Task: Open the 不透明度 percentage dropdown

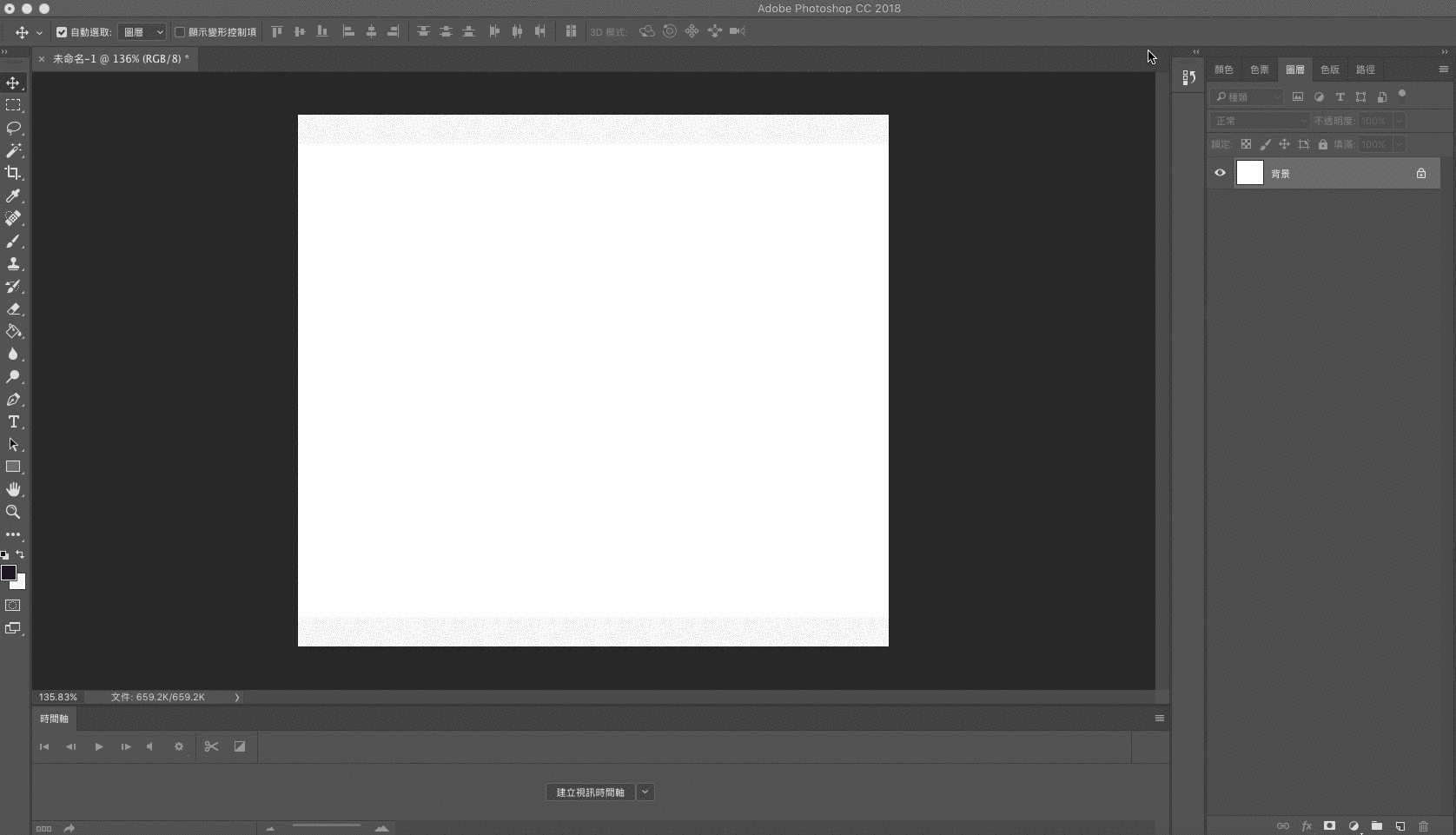Action: 1399,121
